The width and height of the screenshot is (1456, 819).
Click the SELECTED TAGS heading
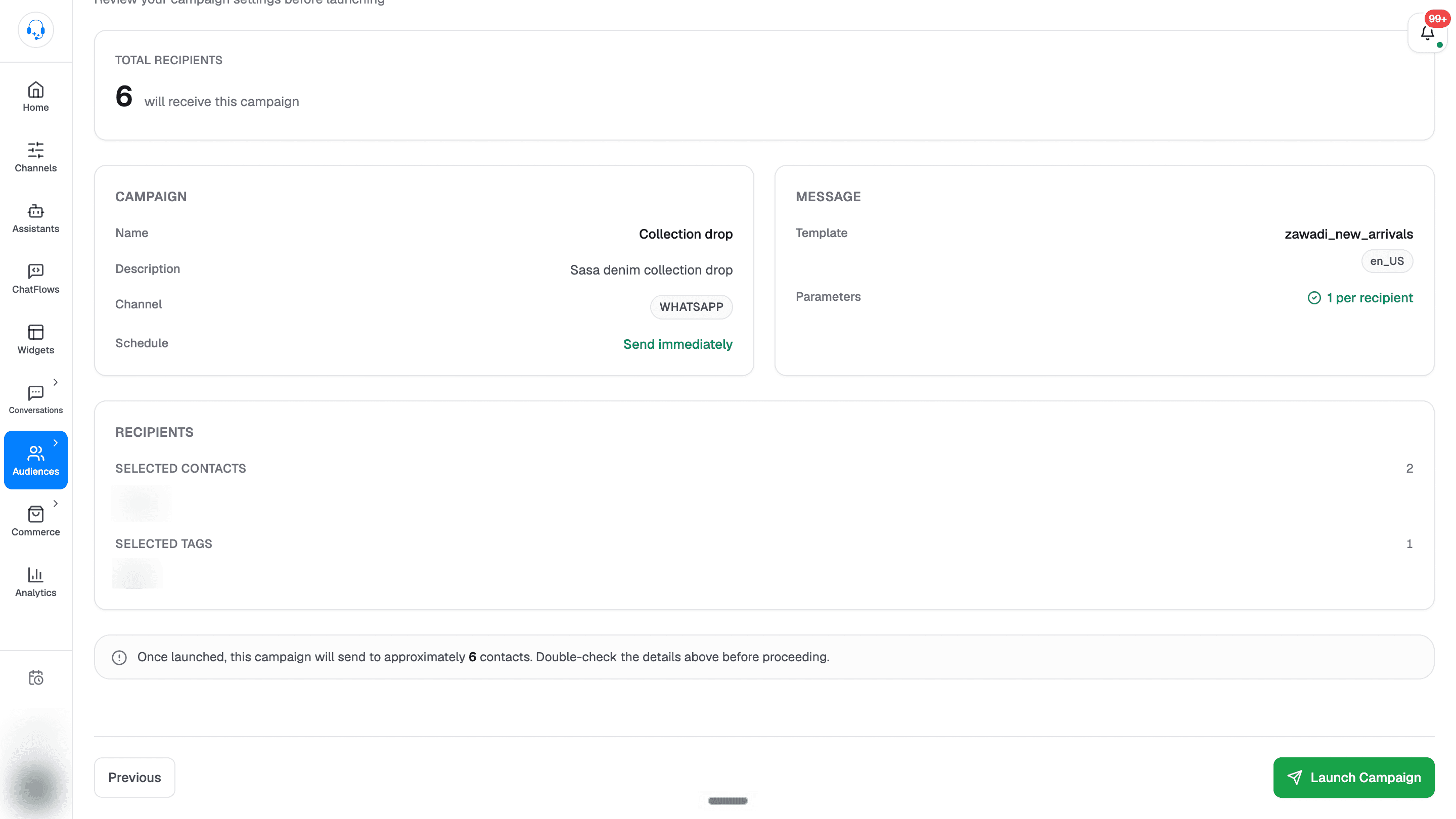[x=163, y=544]
